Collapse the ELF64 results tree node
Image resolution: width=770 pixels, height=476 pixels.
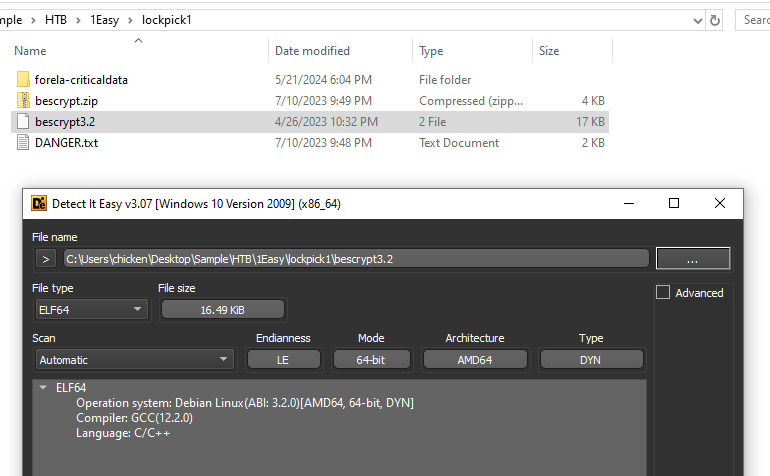click(x=43, y=388)
